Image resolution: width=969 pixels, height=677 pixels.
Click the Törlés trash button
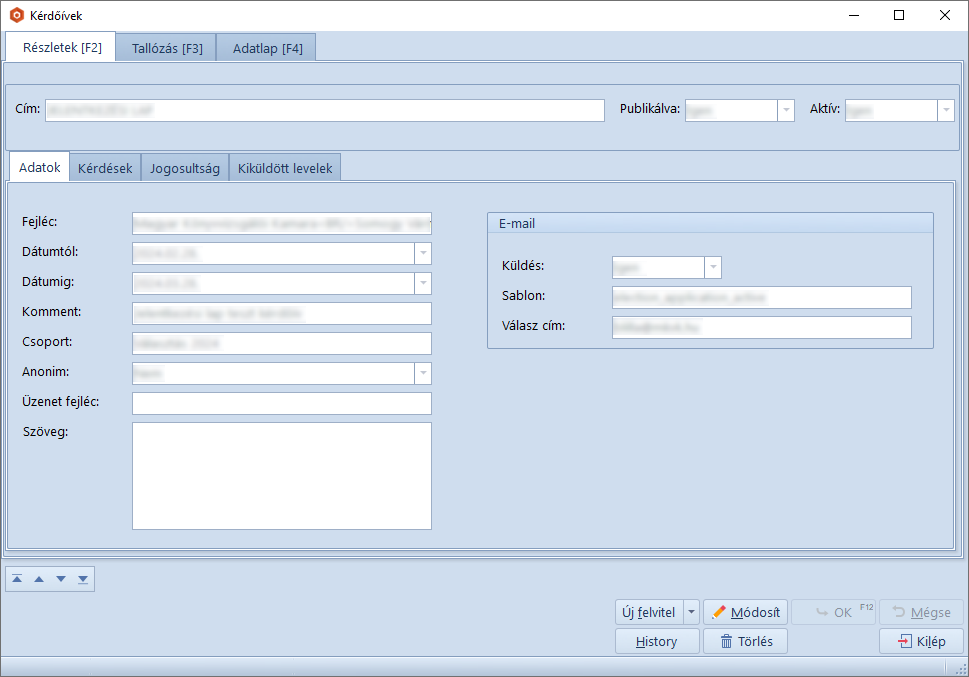(x=746, y=642)
